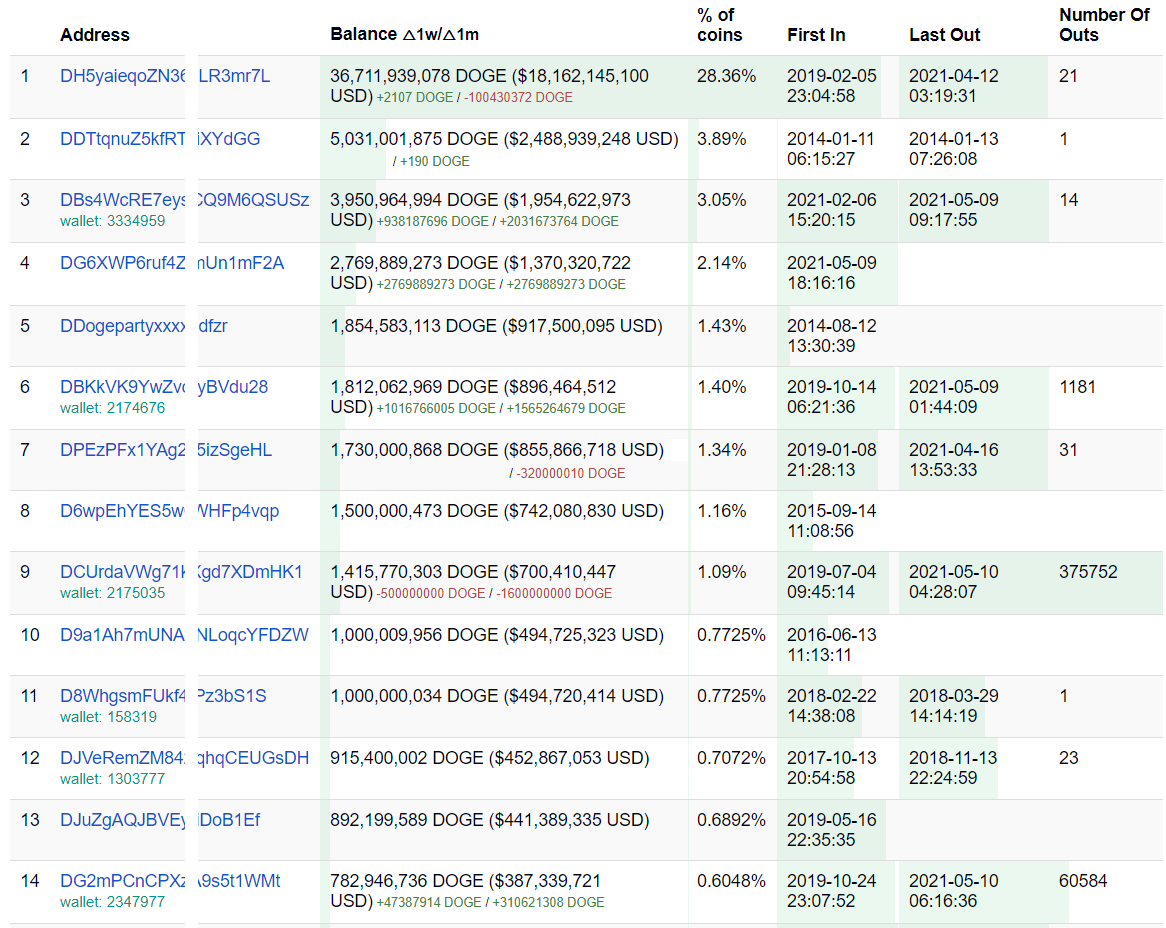The image size is (1166, 928).
Task: Select balance 1,000,009,956 DOGE text
Action: (414, 635)
